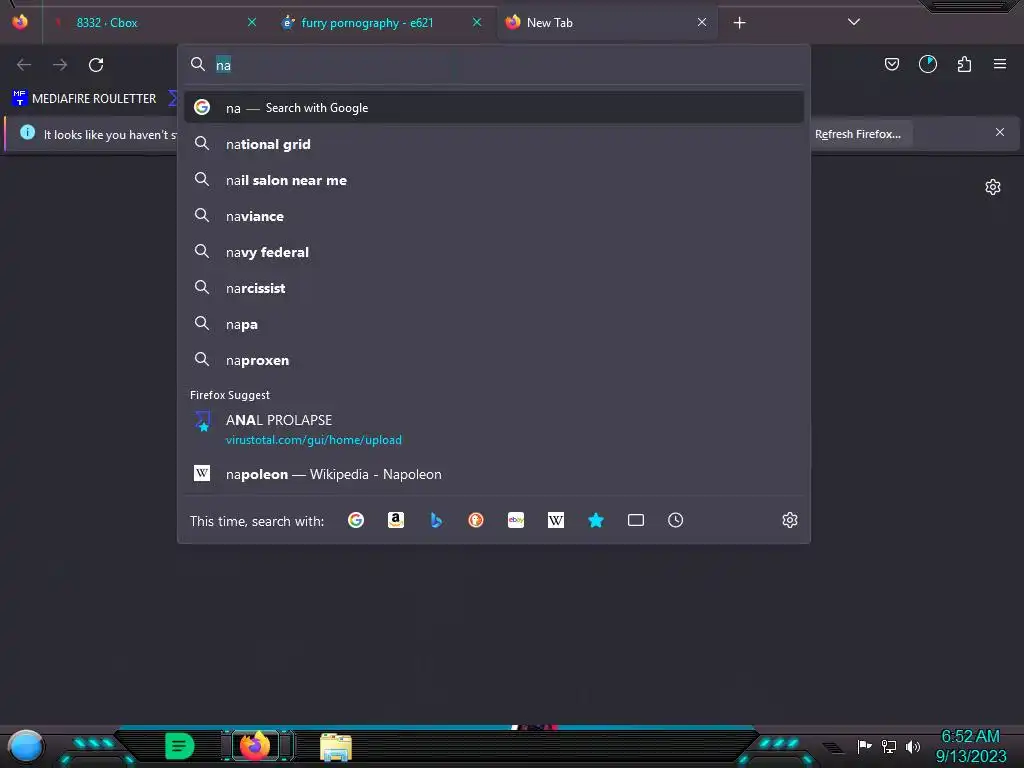This screenshot has width=1024, height=768.
Task: Click the info icon in notification bar
Action: (27, 133)
